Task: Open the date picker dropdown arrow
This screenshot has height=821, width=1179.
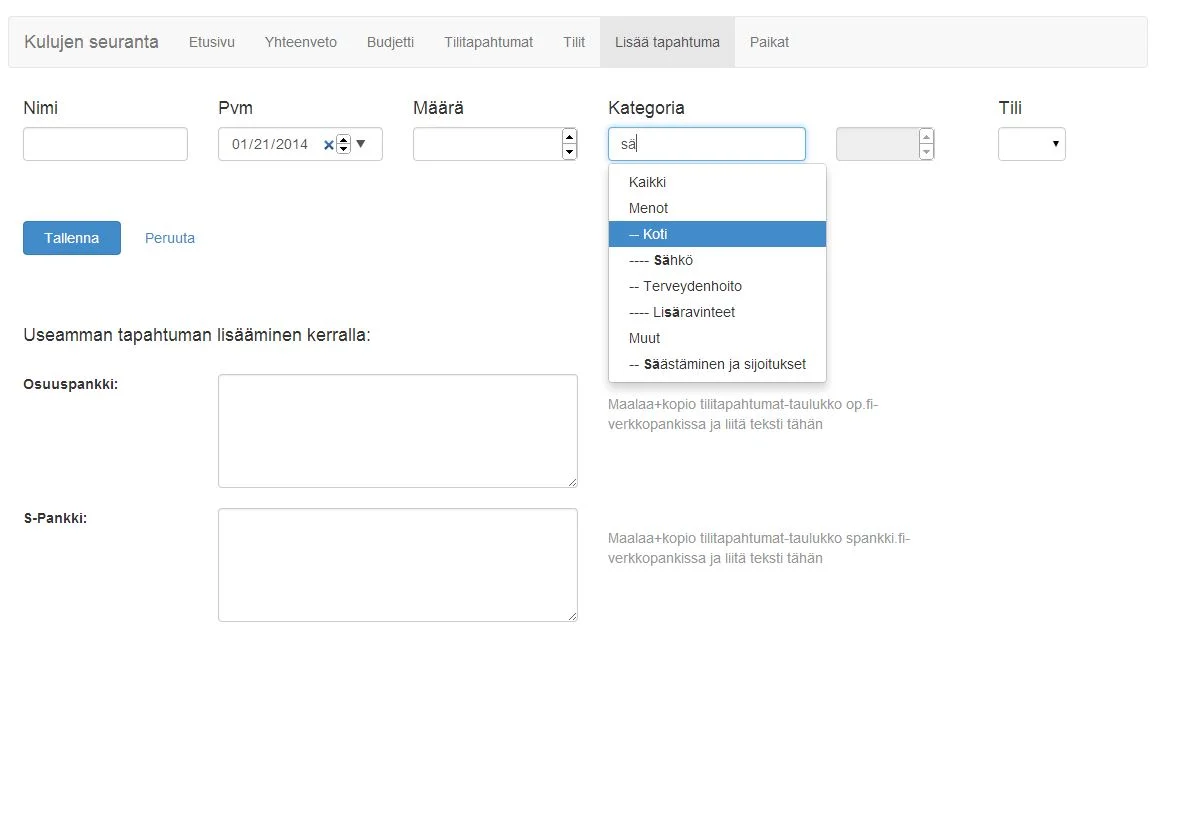Action: point(361,144)
